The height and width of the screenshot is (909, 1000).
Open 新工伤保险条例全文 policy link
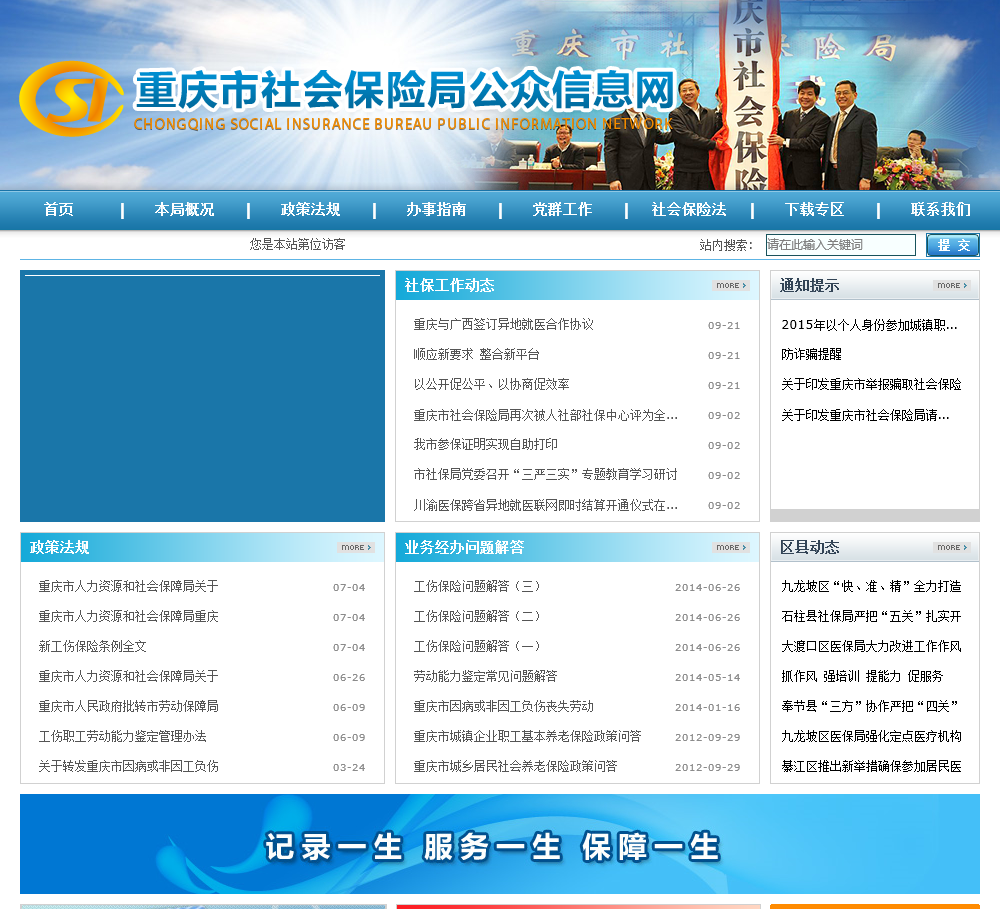tap(92, 647)
